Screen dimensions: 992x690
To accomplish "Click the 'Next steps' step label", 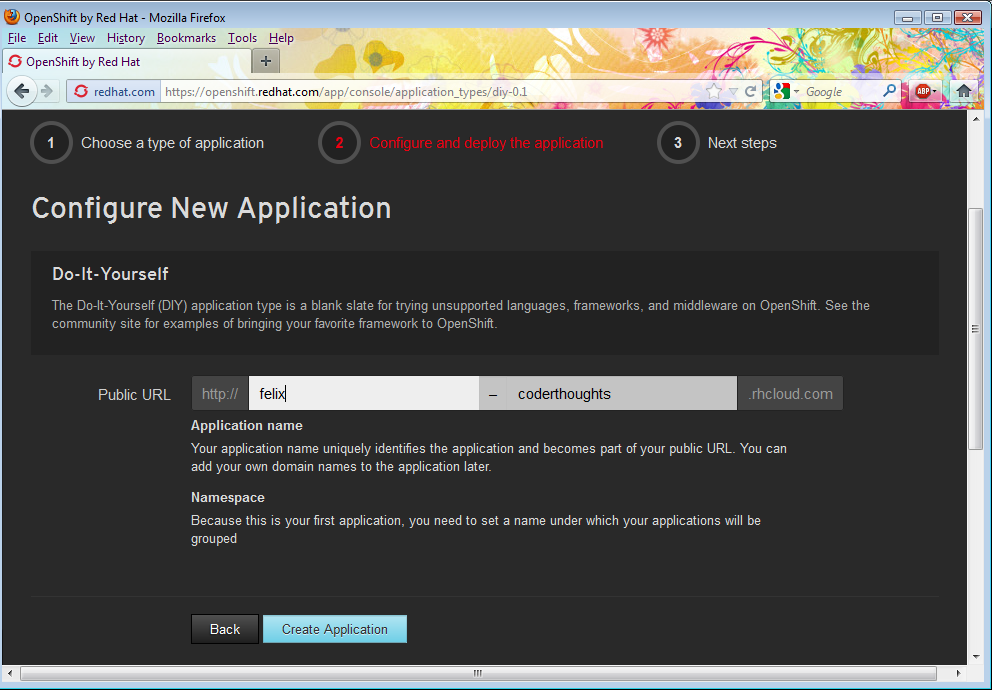I will click(742, 143).
